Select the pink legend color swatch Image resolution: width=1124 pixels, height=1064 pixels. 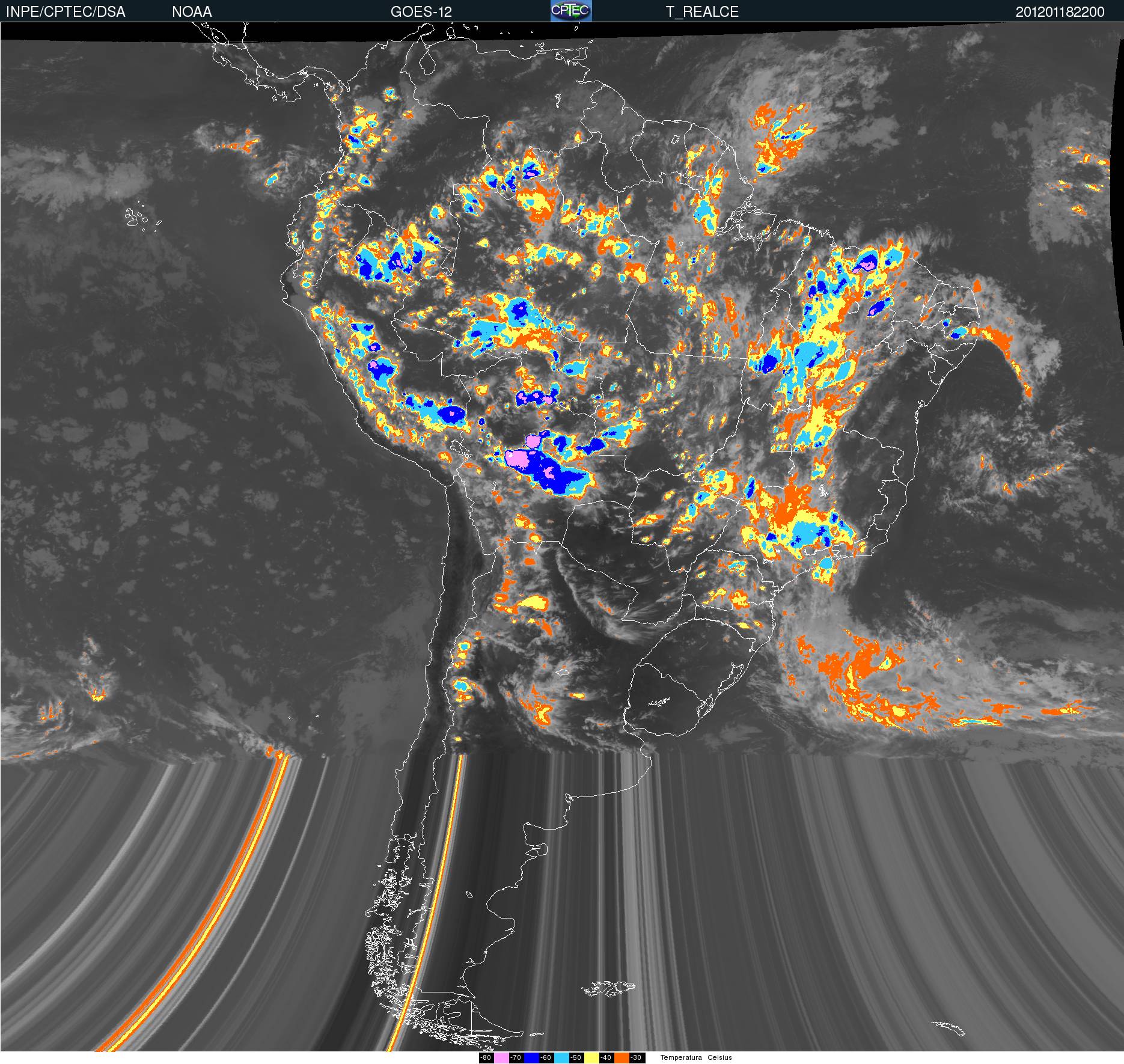501,1058
